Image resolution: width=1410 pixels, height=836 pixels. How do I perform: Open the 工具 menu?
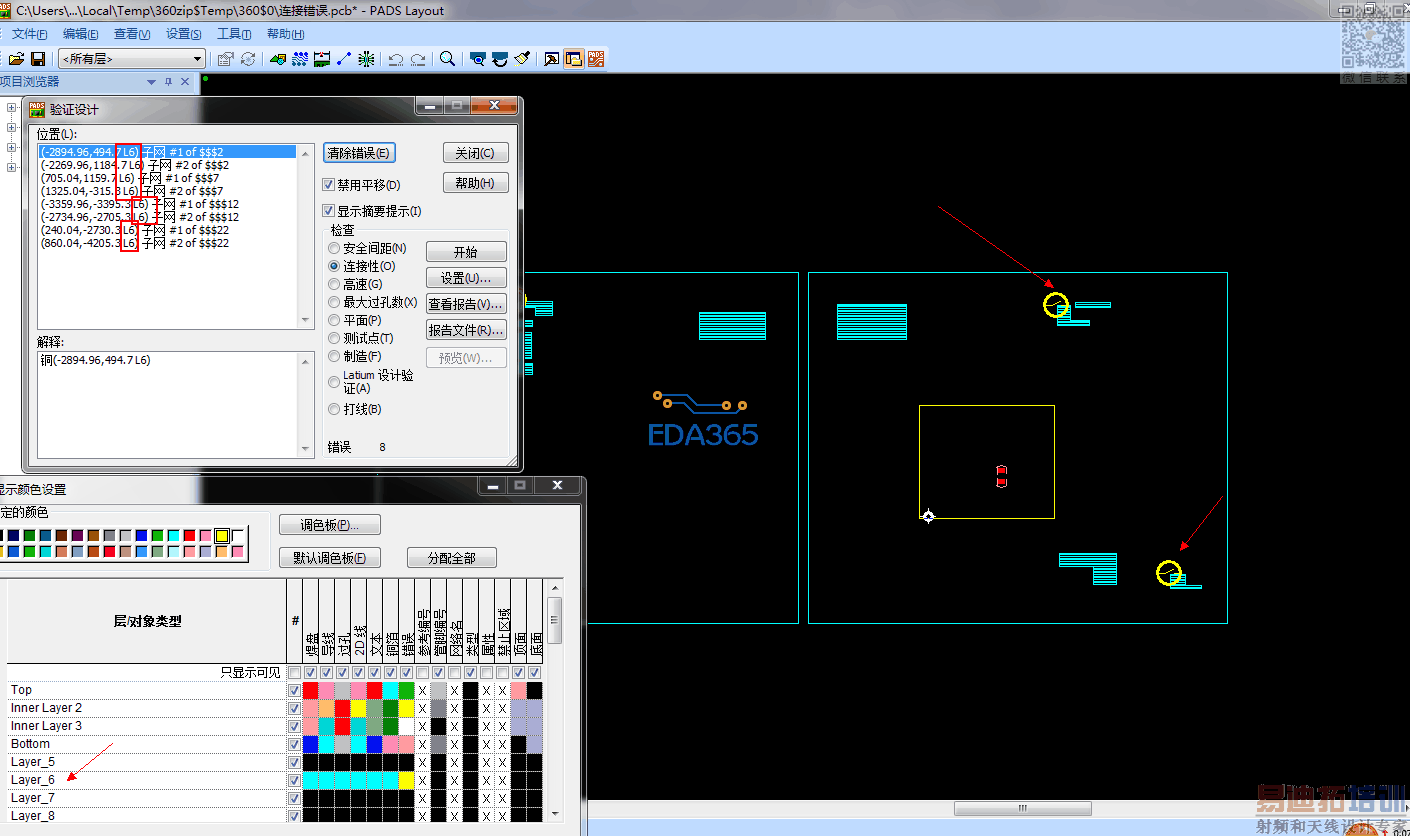click(234, 34)
